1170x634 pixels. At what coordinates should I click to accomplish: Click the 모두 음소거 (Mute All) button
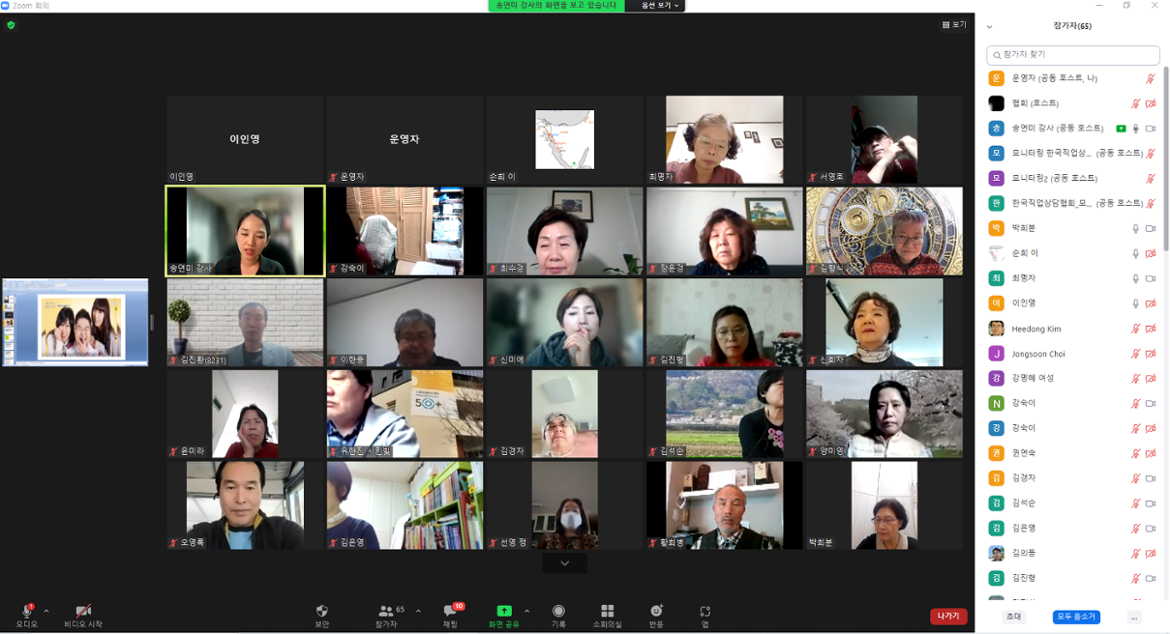[x=1076, y=617]
